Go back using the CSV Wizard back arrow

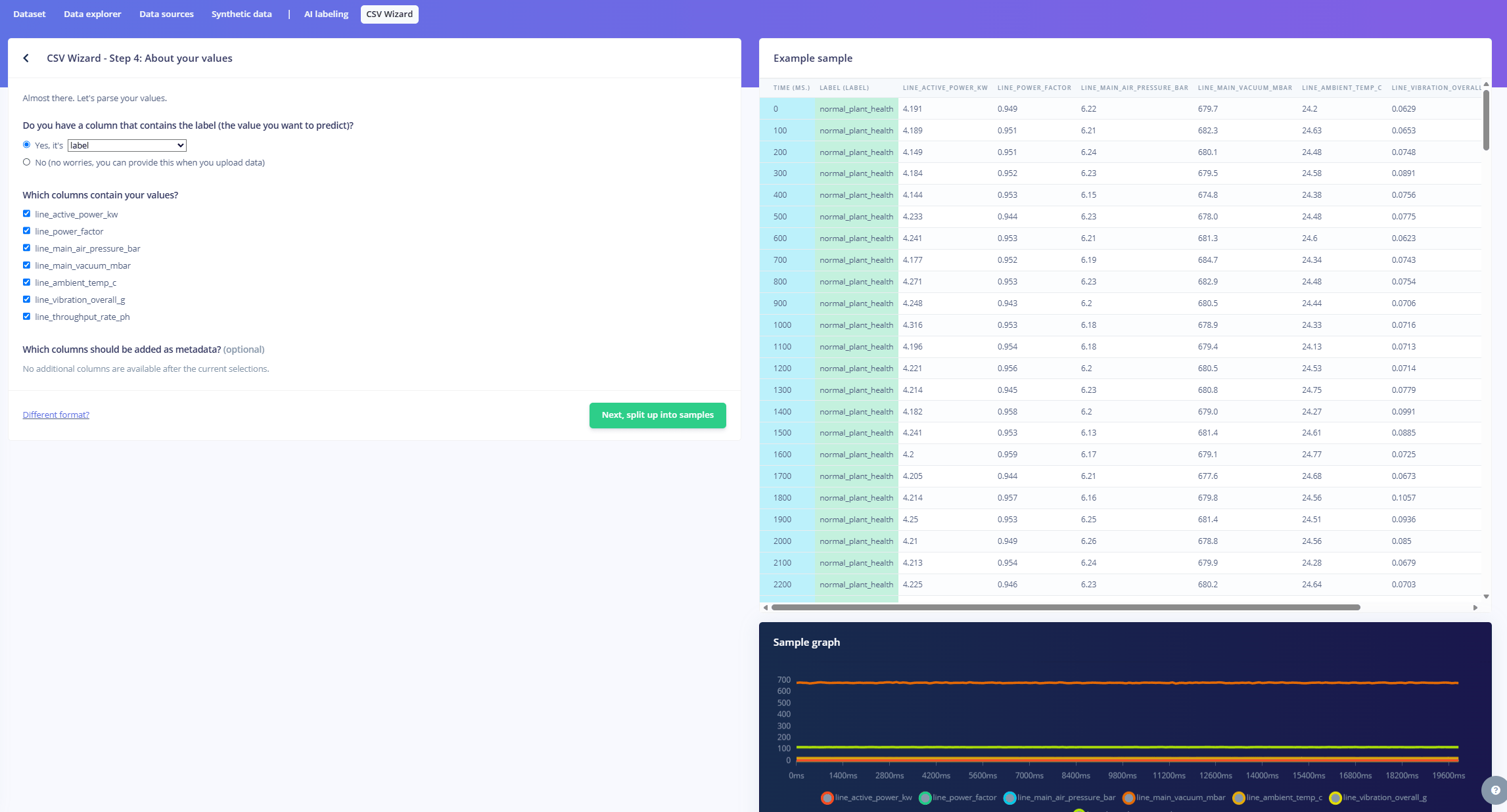tap(26, 58)
